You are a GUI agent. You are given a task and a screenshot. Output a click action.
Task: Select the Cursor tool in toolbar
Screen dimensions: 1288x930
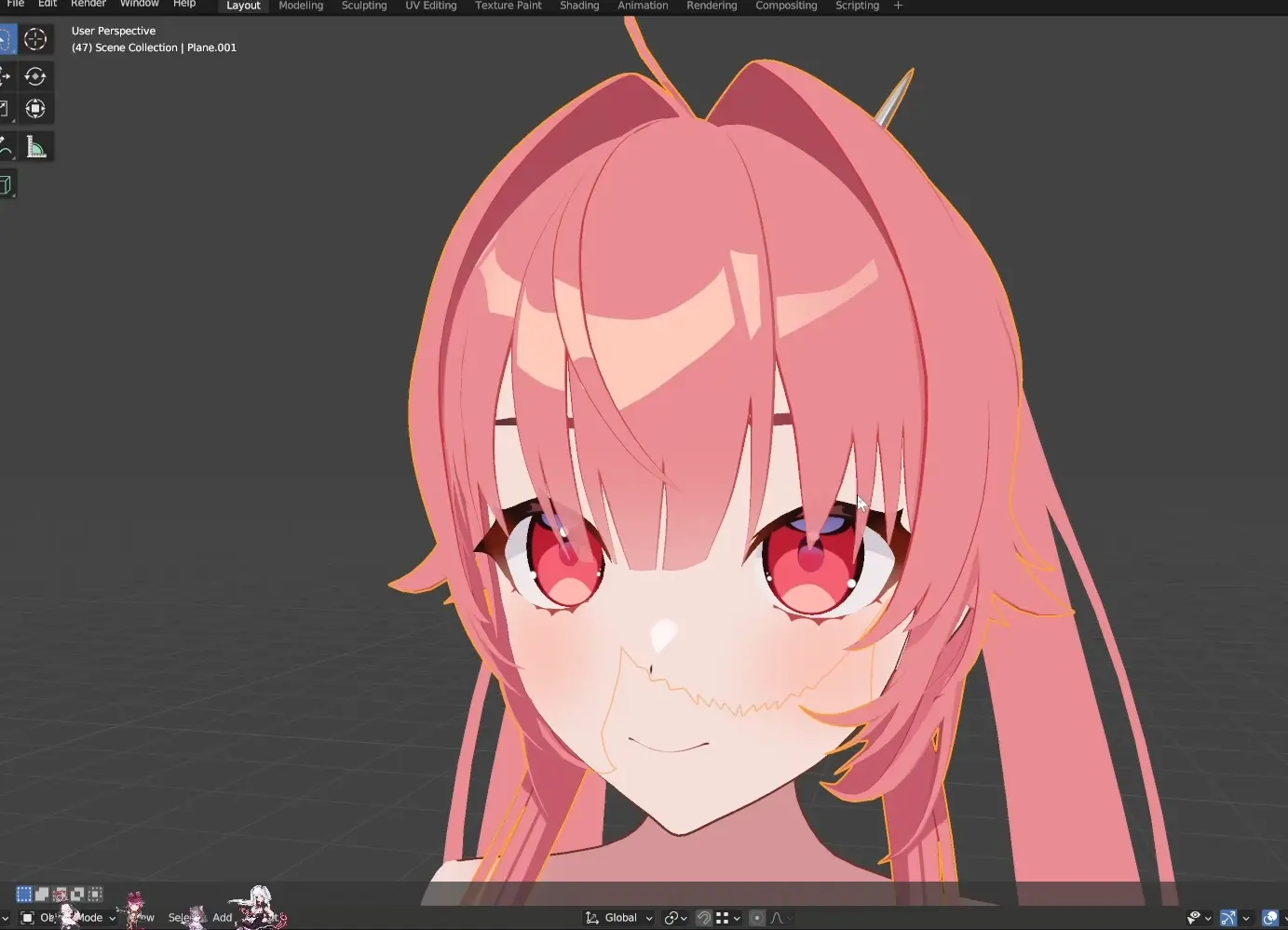coord(35,39)
